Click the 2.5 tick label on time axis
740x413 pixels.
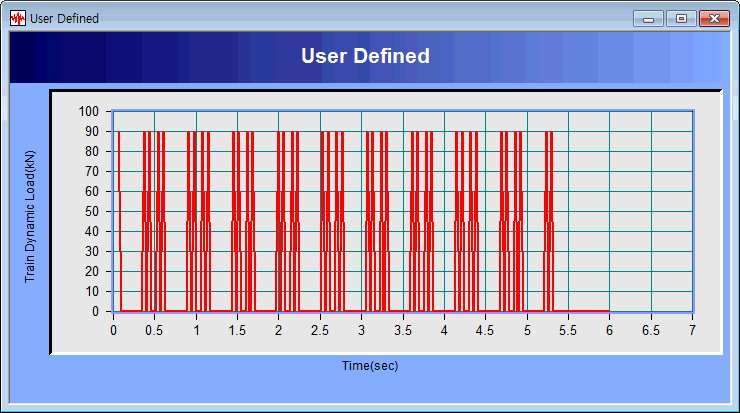pos(320,330)
